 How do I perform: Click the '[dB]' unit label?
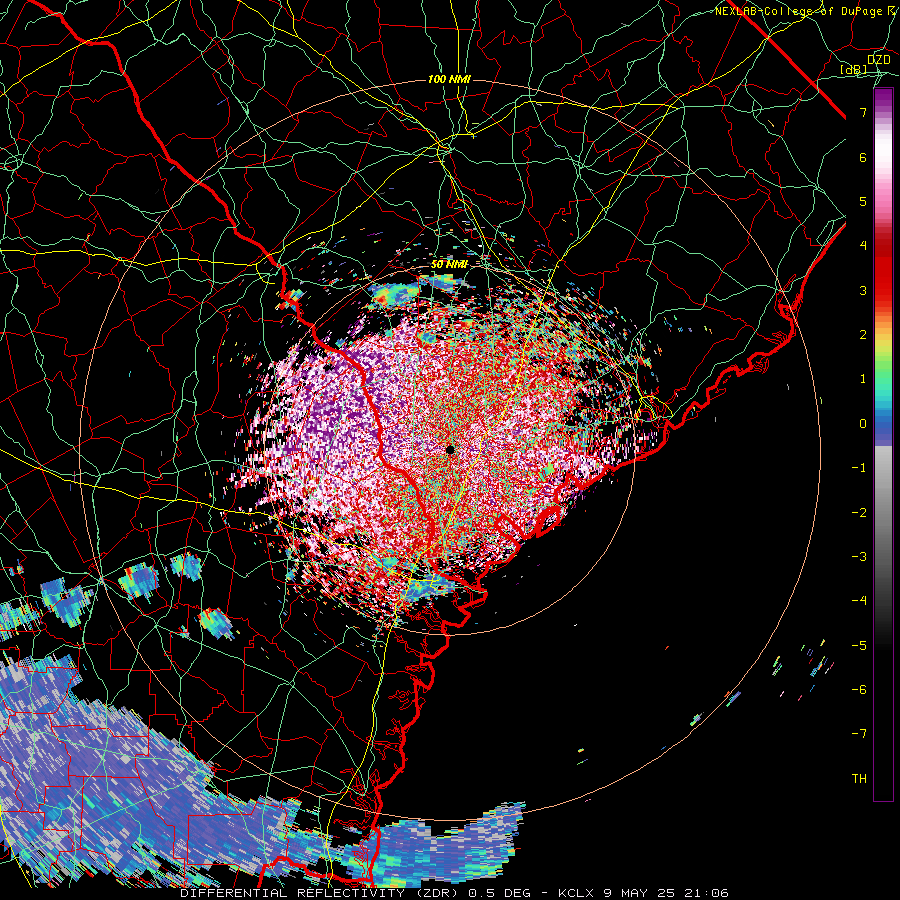[854, 69]
